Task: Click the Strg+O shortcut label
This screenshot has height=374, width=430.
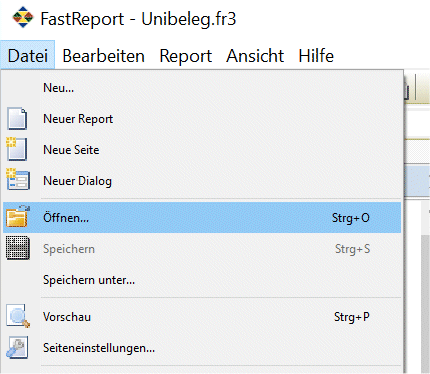Action: (x=351, y=218)
